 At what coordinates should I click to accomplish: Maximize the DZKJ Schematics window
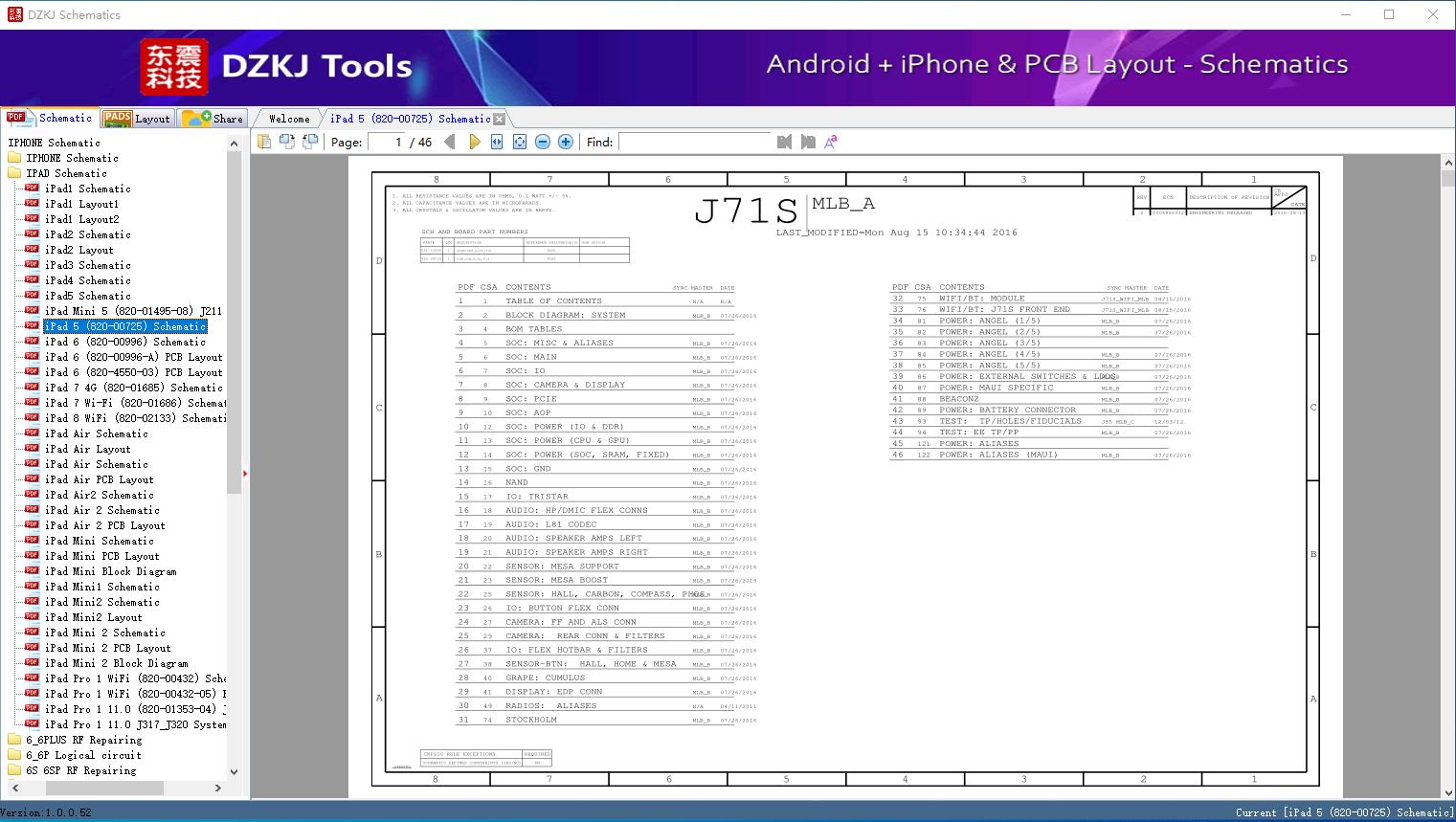click(x=1389, y=14)
